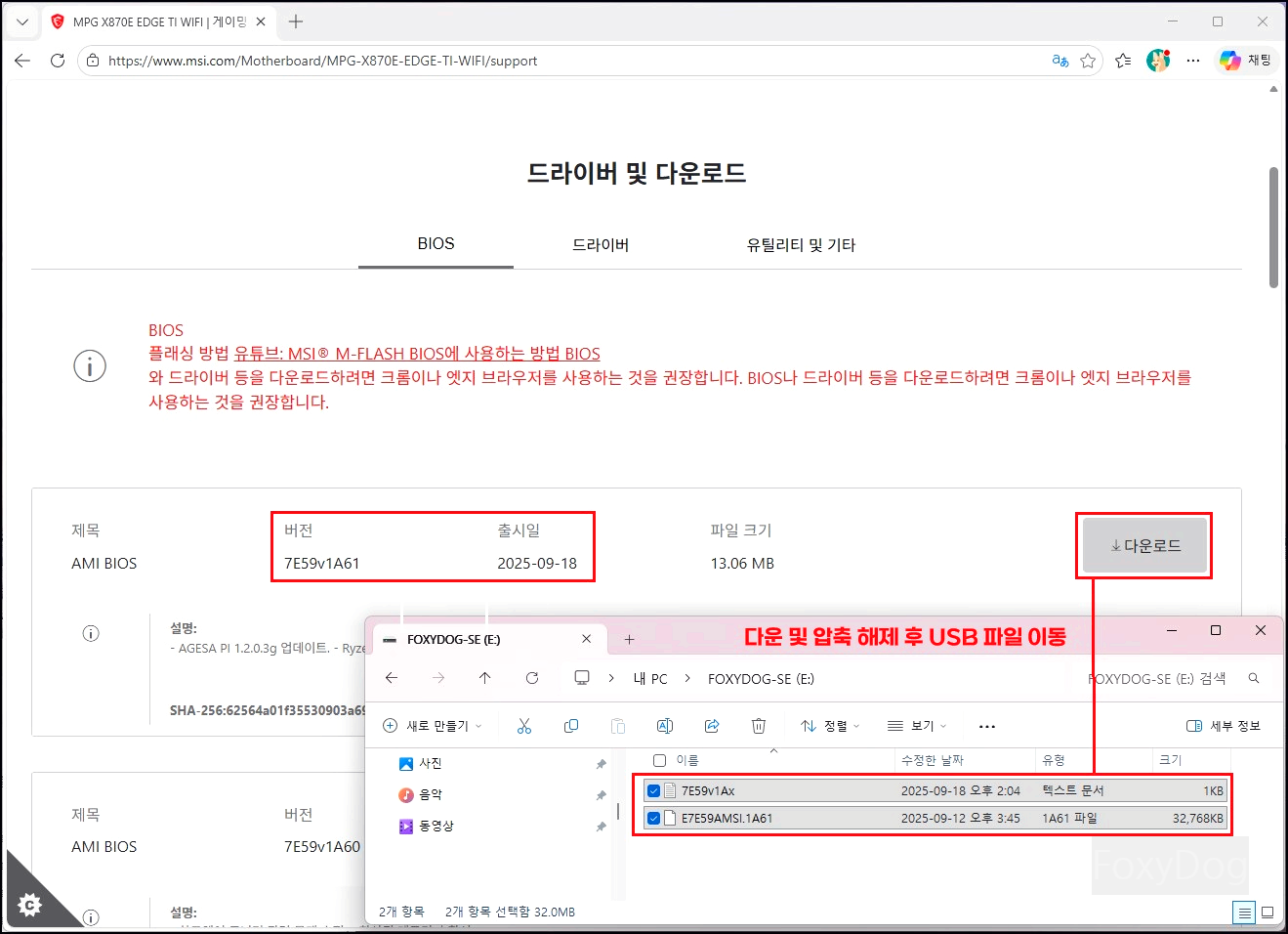Open Edge favorites list icon
Viewport: 1288px width, 934px height.
click(1123, 61)
